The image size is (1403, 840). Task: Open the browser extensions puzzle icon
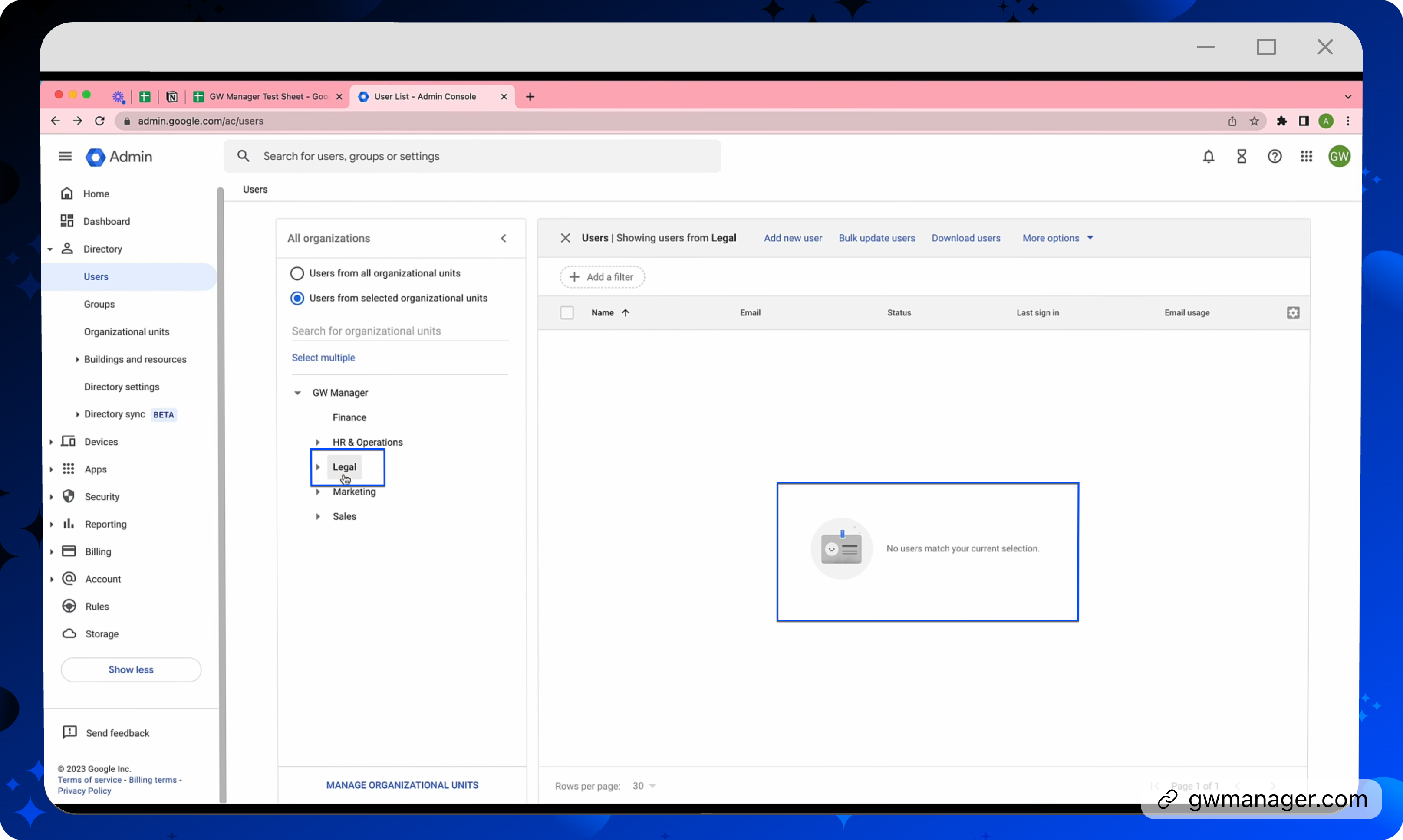[1281, 121]
